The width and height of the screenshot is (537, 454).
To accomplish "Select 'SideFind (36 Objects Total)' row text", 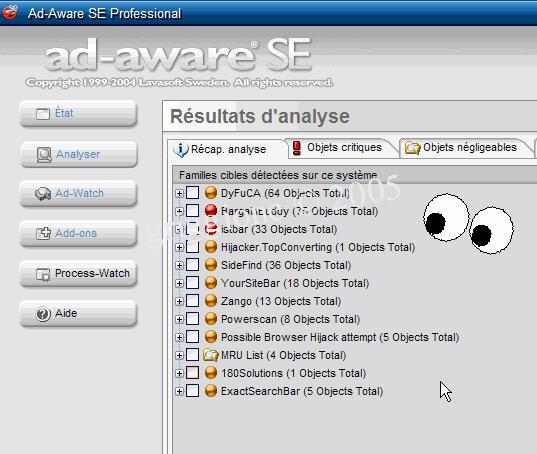I will pyautogui.click(x=286, y=265).
